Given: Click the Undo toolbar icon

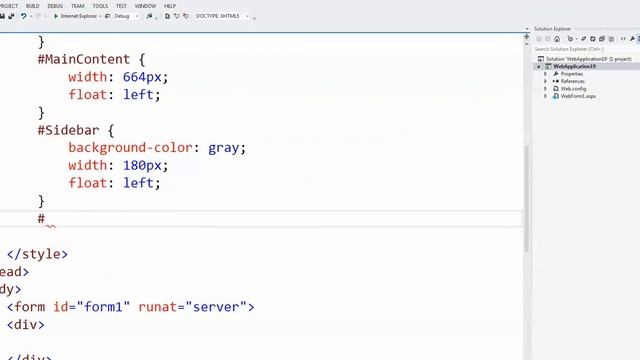Looking at the screenshot, I should pyautogui.click(x=24, y=16).
